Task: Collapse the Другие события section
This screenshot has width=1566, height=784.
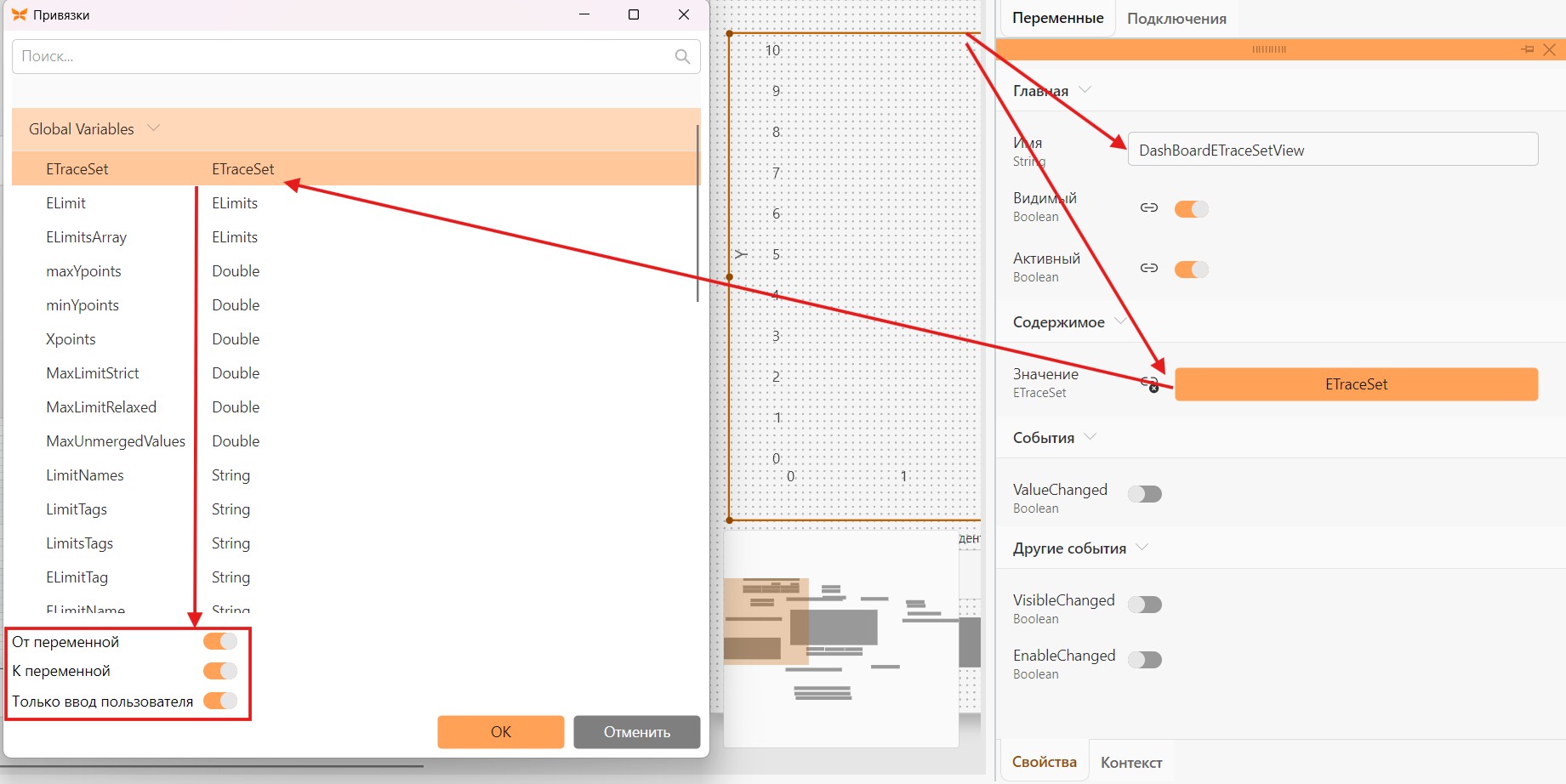Action: [1142, 547]
